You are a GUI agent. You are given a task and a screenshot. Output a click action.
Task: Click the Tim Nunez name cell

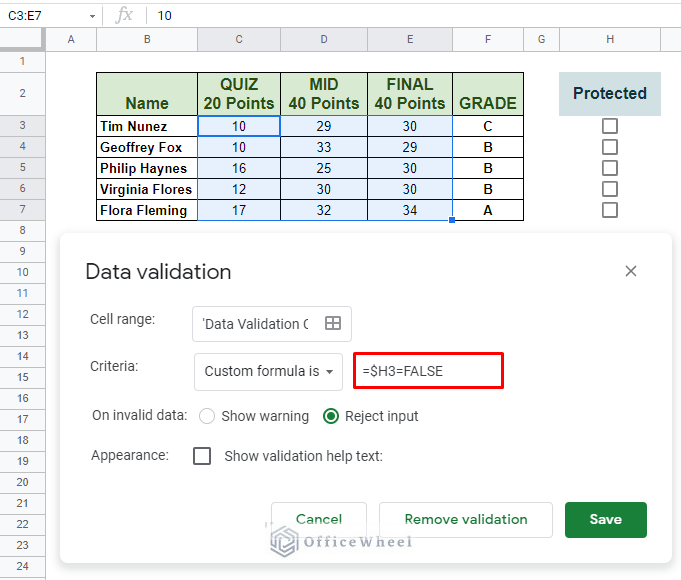click(x=147, y=126)
